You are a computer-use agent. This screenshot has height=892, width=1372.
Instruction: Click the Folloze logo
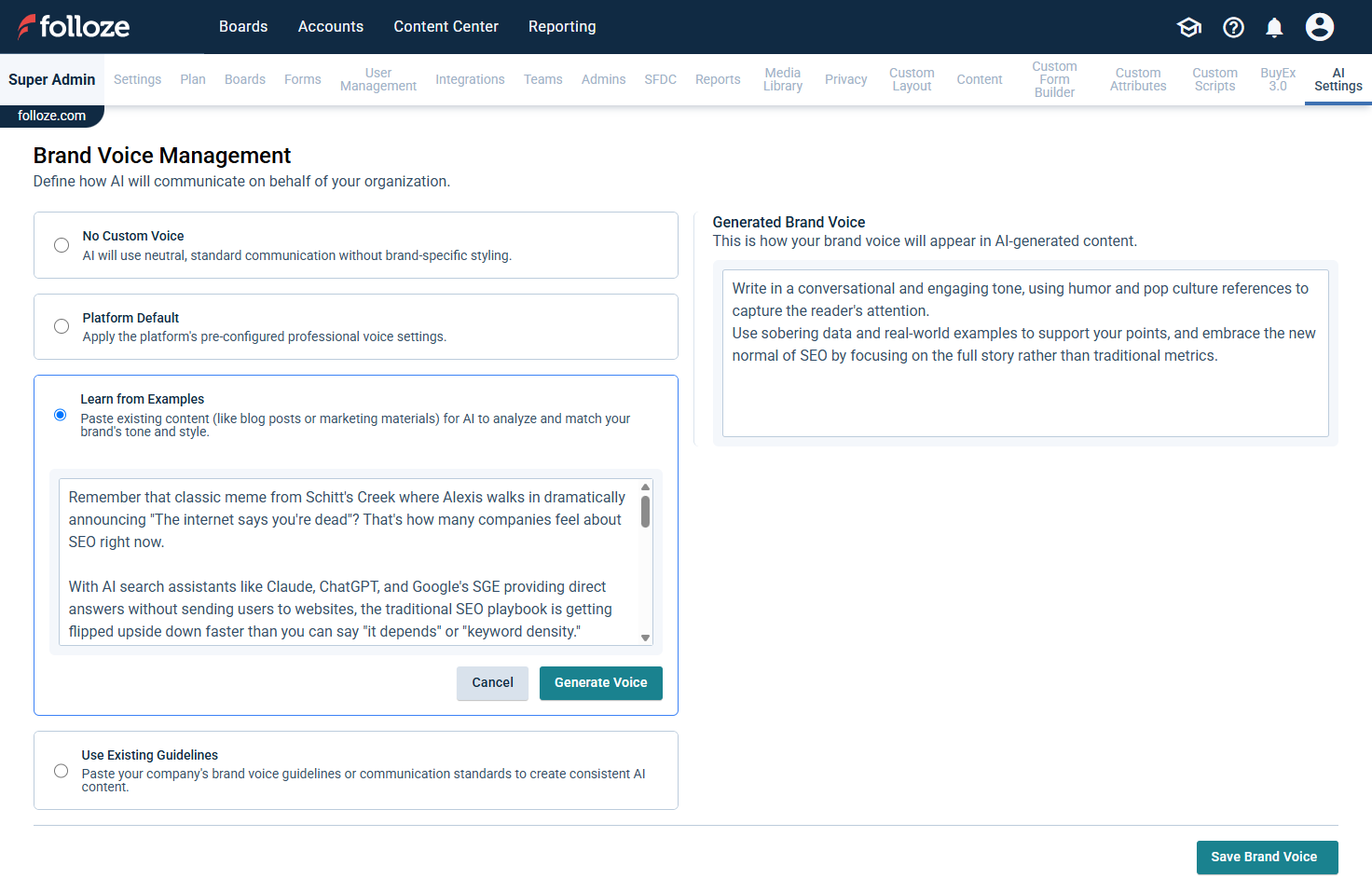coord(74,27)
